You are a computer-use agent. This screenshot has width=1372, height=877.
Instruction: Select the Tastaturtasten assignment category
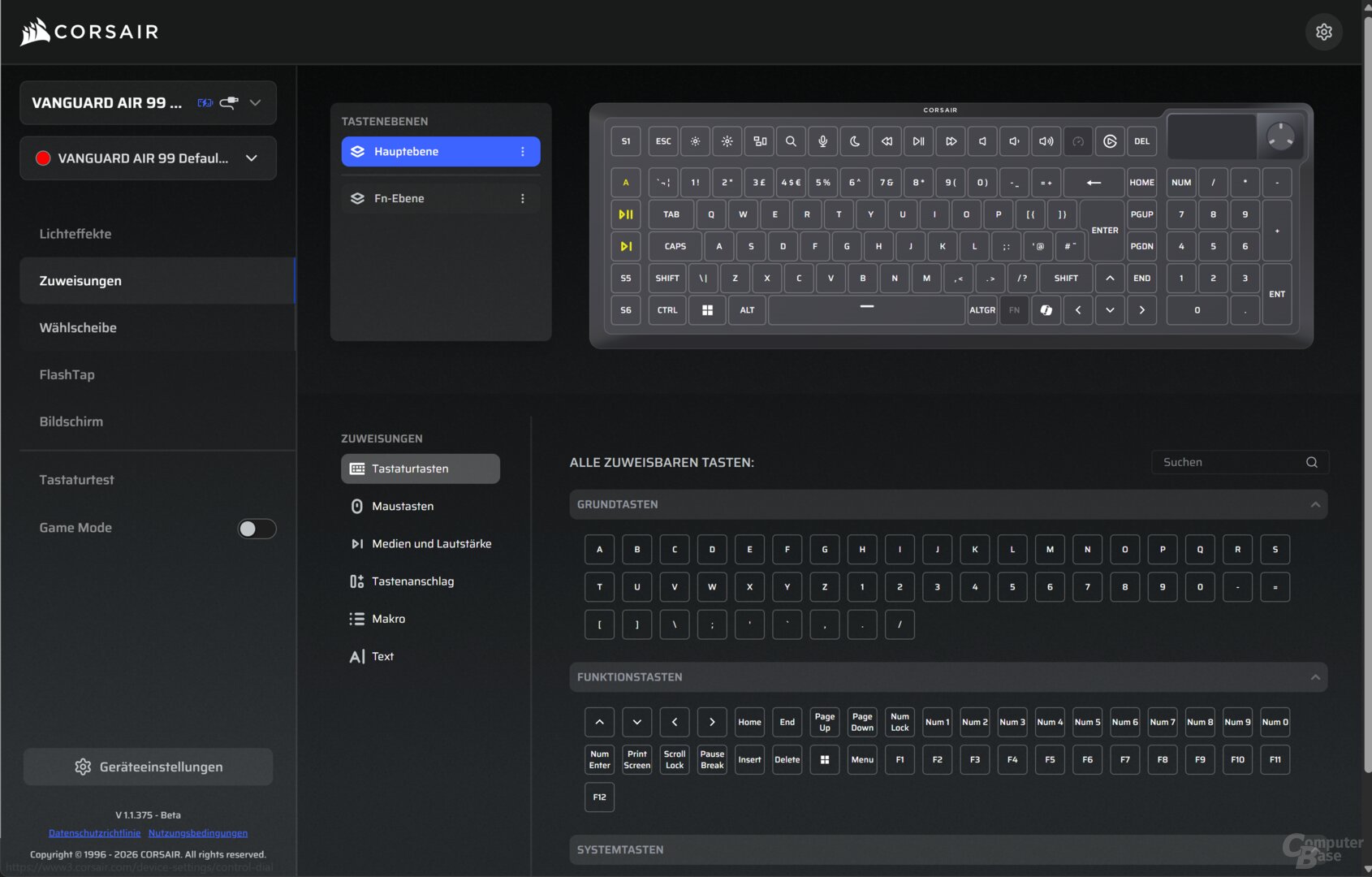point(420,469)
